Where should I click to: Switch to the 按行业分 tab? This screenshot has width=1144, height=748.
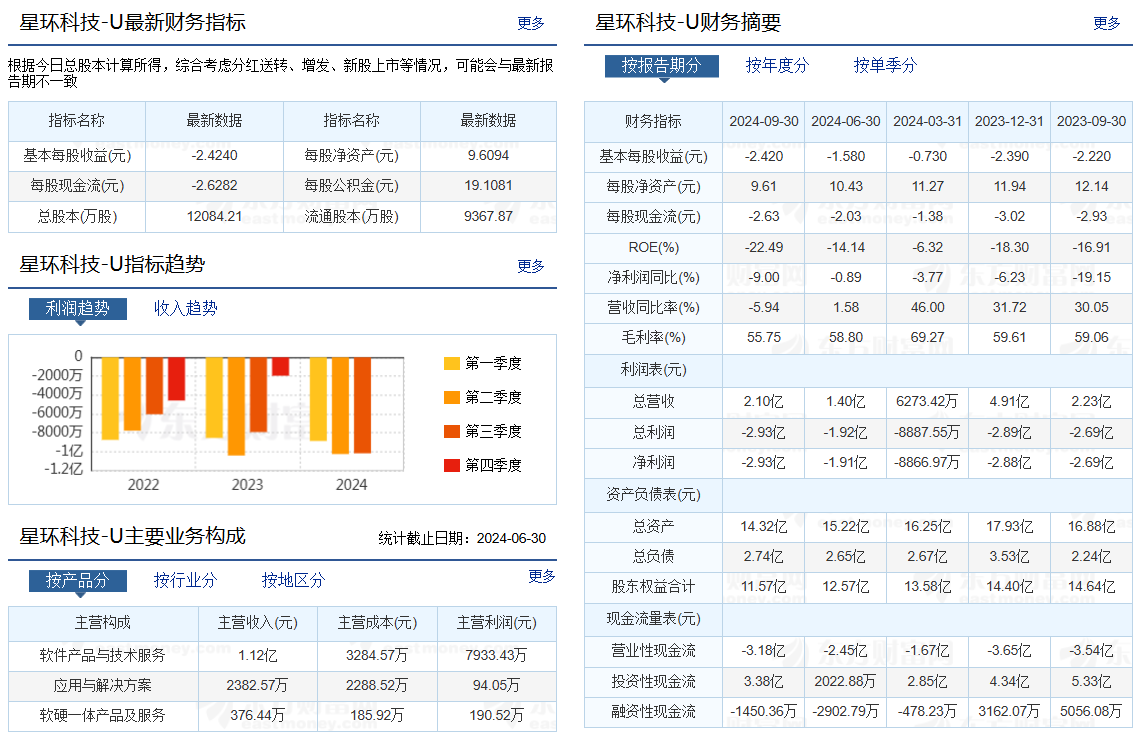[x=185, y=581]
